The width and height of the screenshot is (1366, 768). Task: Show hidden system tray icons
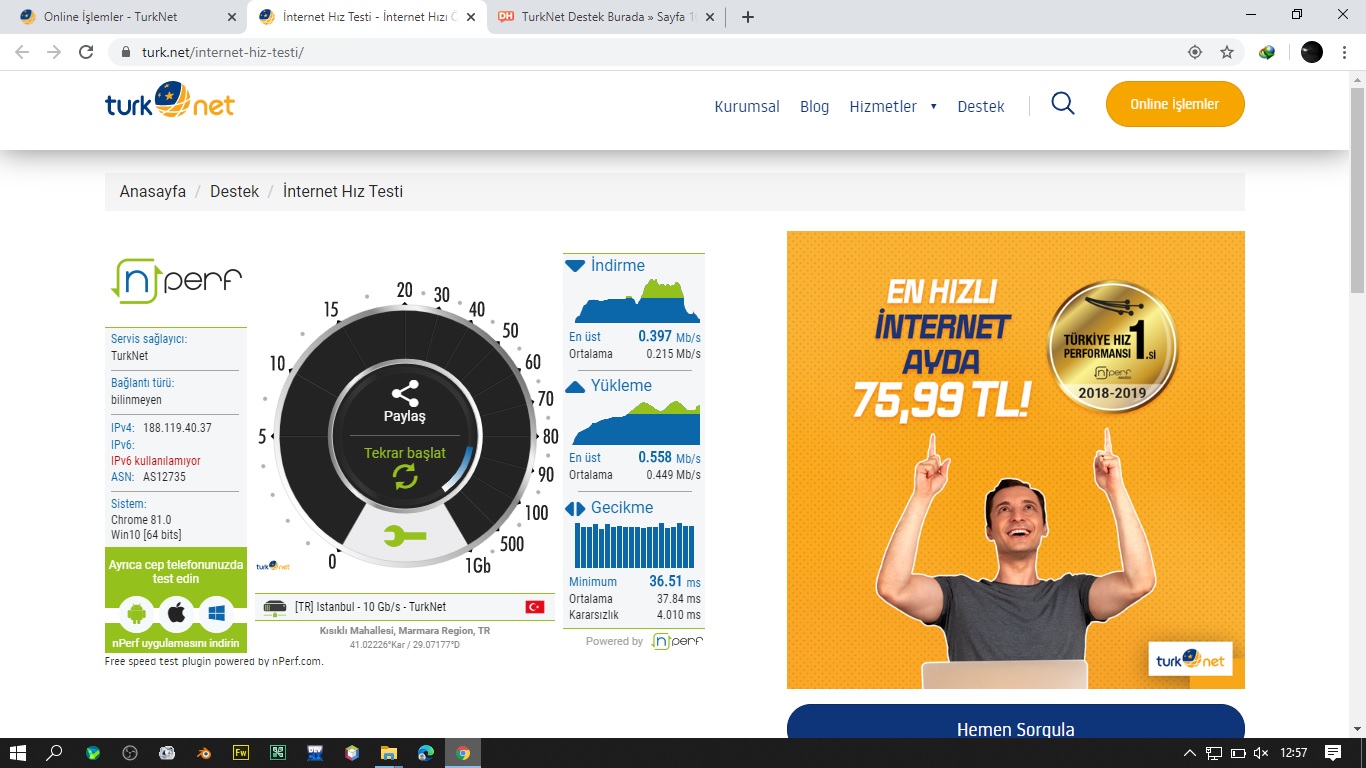pos(1190,753)
